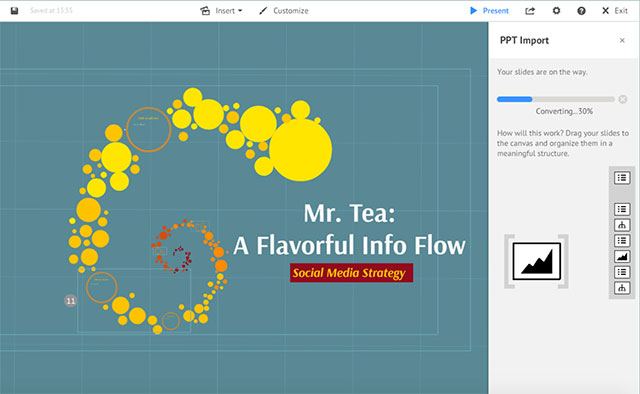Open settings with the gear icon
Screen dimensions: 640x394
[x=556, y=11]
